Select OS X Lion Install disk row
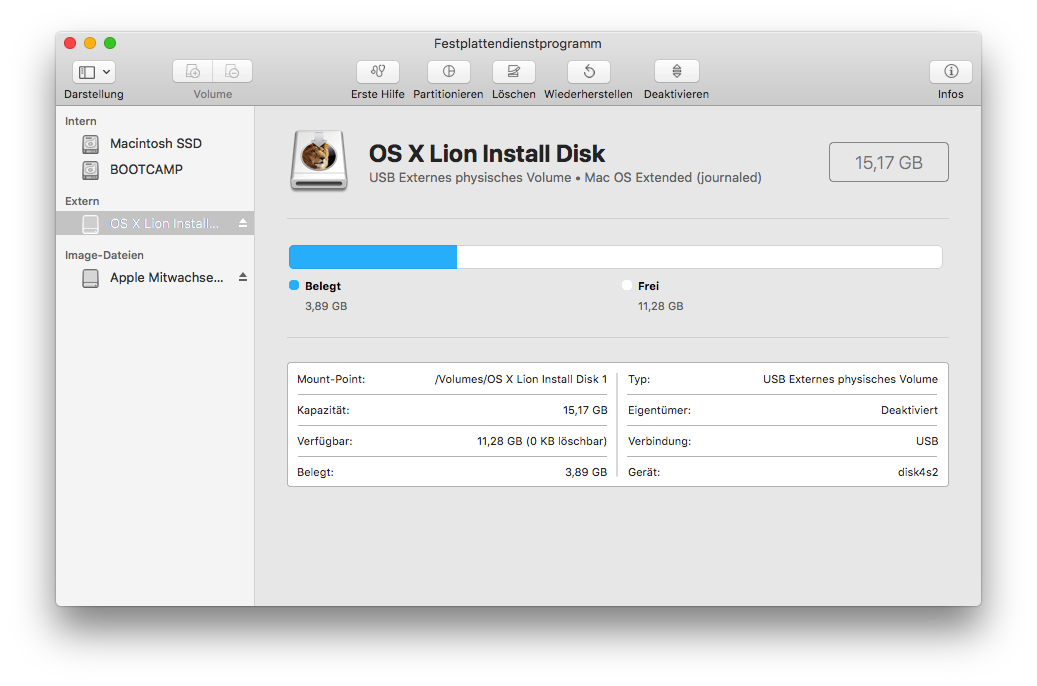The width and height of the screenshot is (1037, 686). (x=155, y=224)
